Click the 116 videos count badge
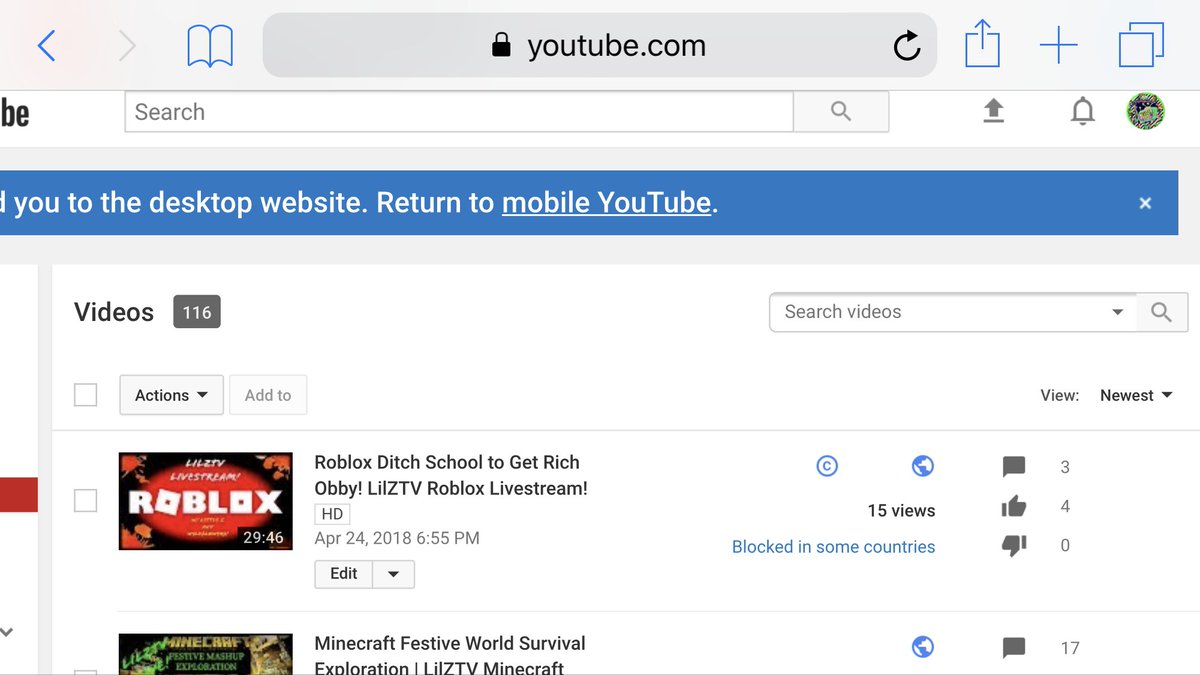Image resolution: width=1200 pixels, height=675 pixels. (x=197, y=312)
